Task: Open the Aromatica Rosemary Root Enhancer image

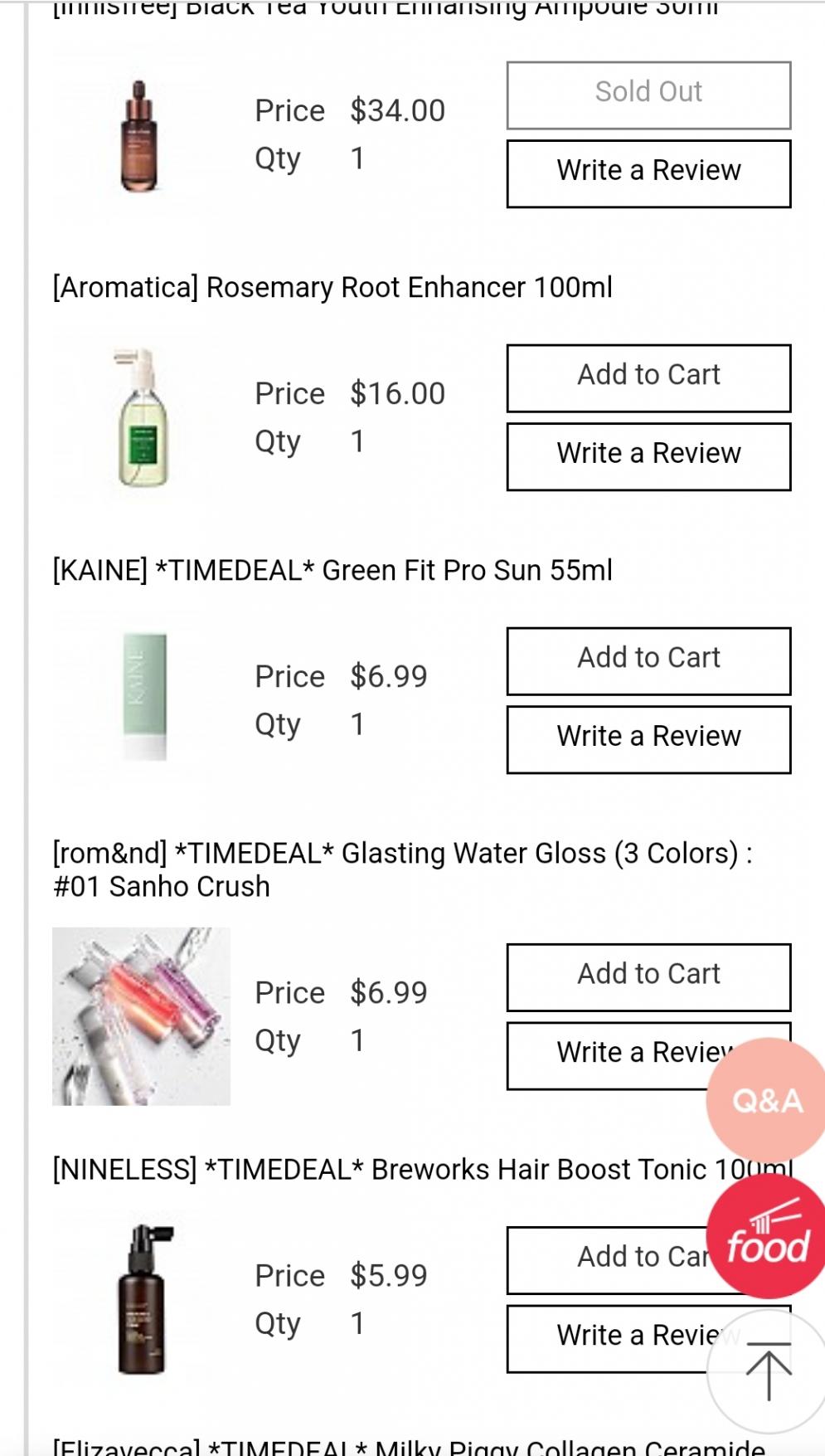Action: pos(143,417)
